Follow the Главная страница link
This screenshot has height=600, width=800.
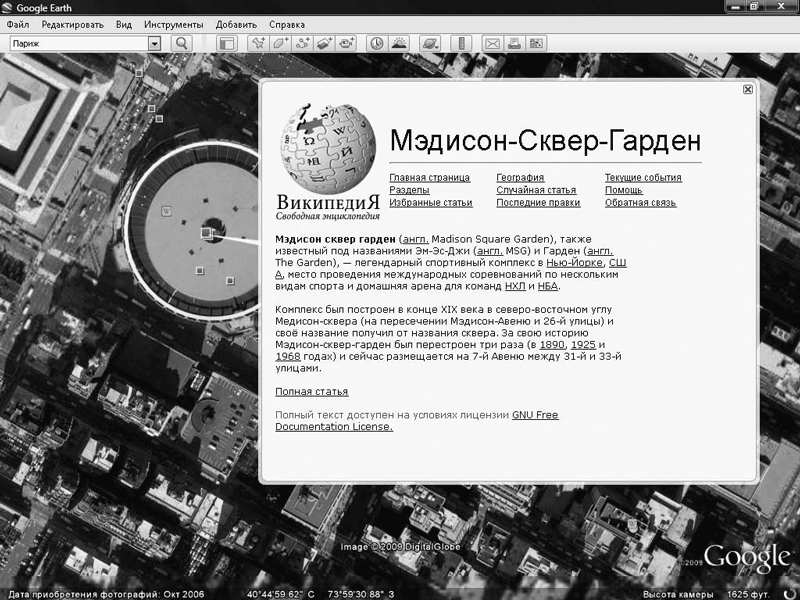pyautogui.click(x=430, y=178)
